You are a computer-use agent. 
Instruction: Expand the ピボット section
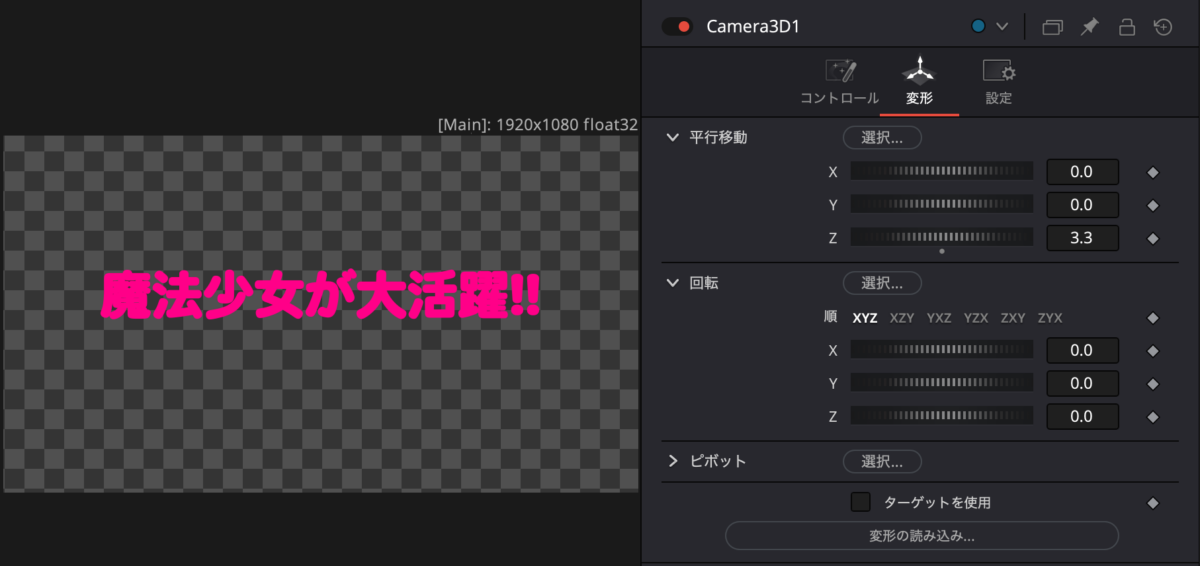[673, 461]
